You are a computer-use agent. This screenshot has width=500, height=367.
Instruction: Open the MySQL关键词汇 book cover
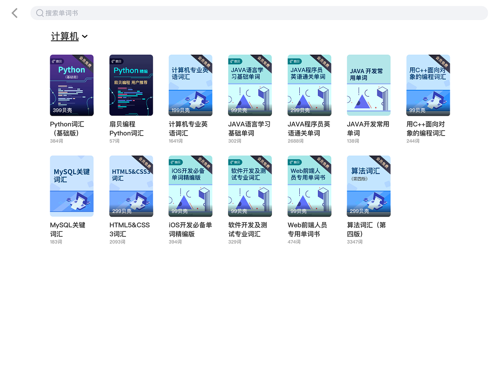[x=72, y=186]
